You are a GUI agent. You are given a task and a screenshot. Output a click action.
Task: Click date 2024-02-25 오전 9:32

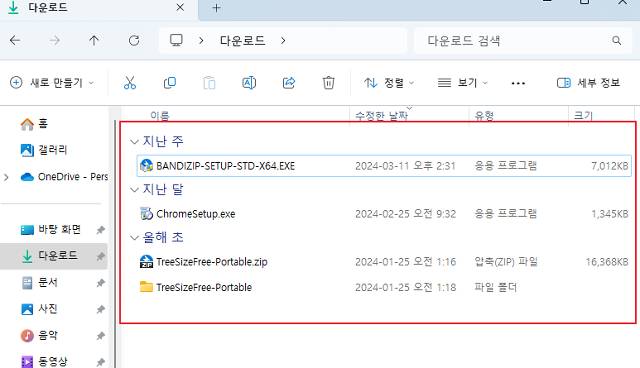tap(405, 214)
